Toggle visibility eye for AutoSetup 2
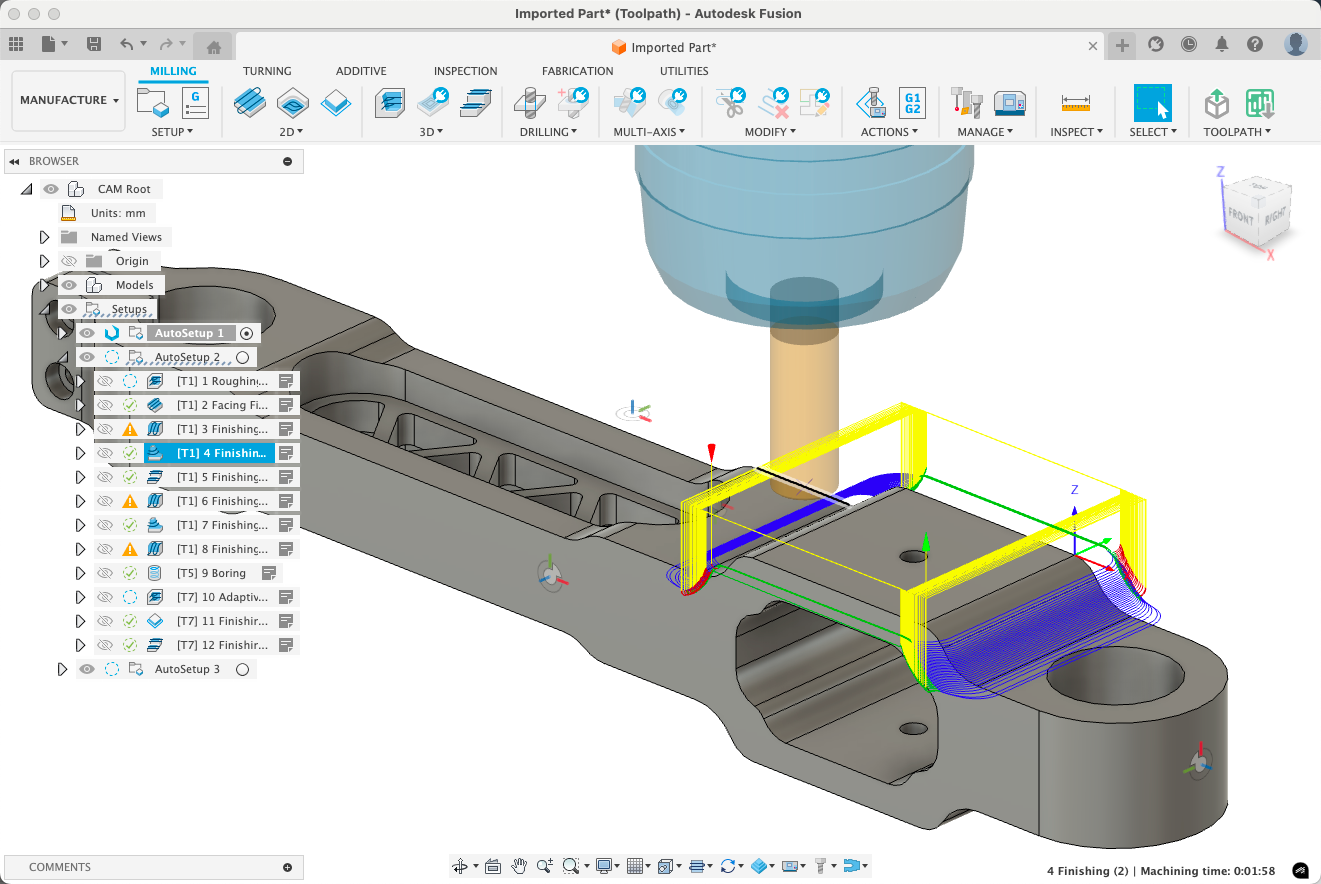The width and height of the screenshot is (1321, 884). click(x=87, y=356)
